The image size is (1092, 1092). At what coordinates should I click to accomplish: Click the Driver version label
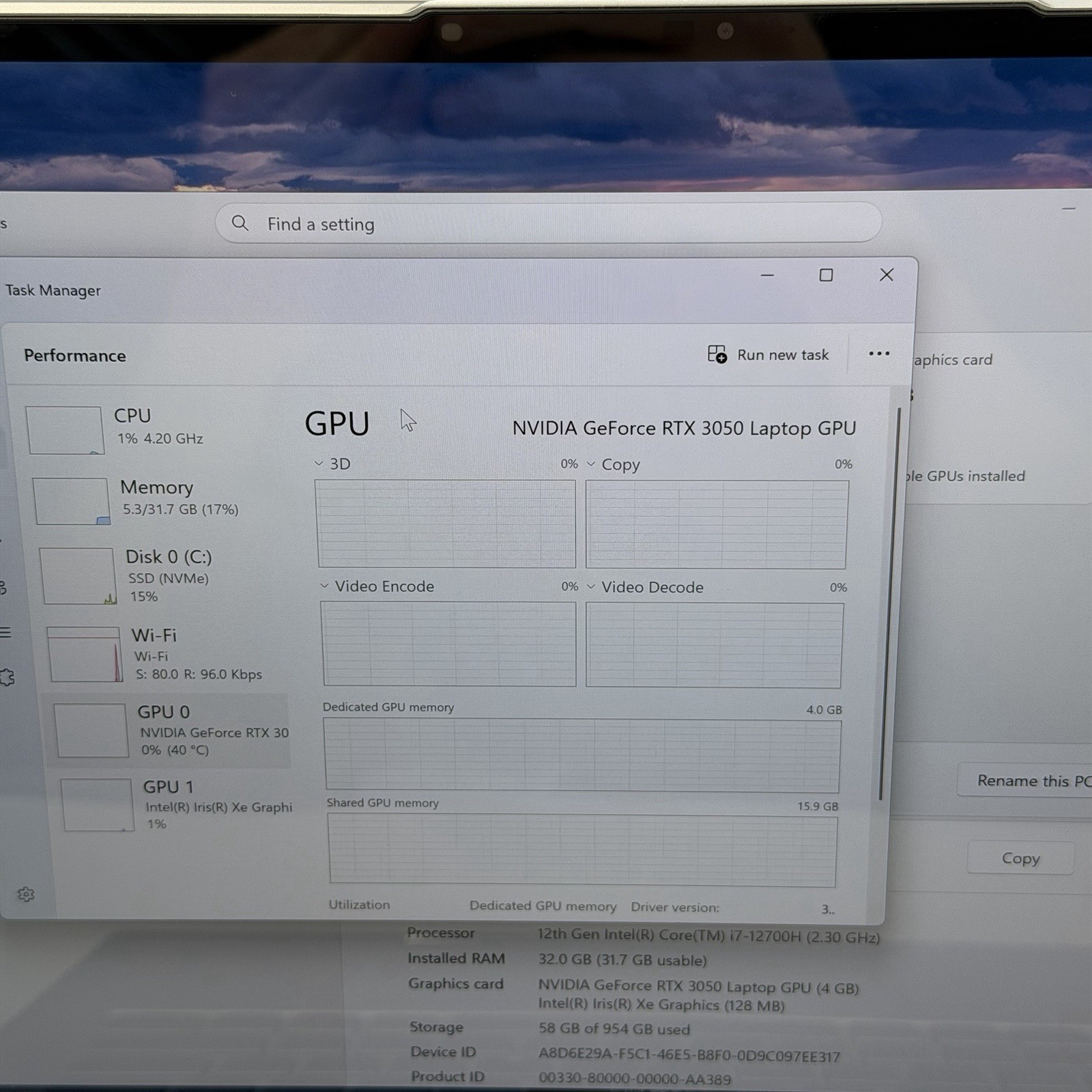coord(675,907)
